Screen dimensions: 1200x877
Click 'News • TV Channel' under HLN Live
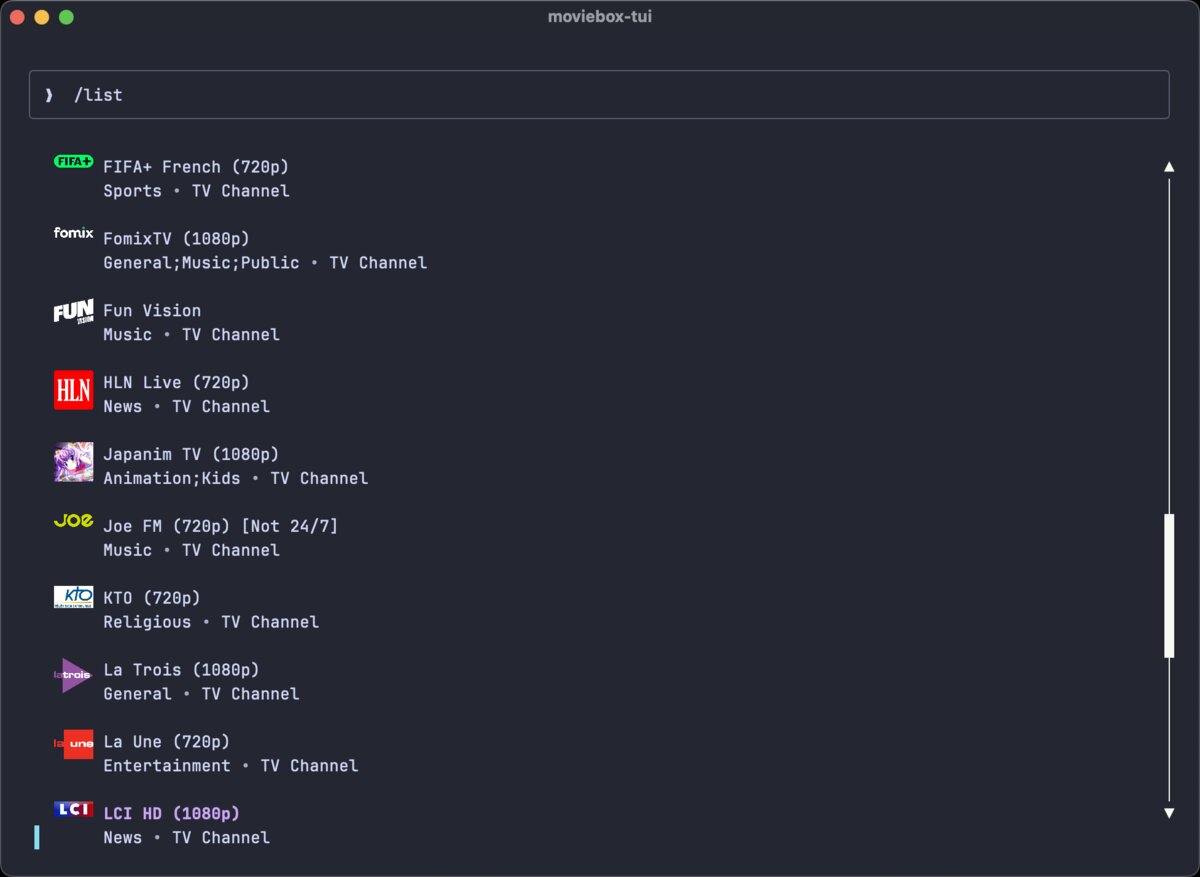click(186, 407)
